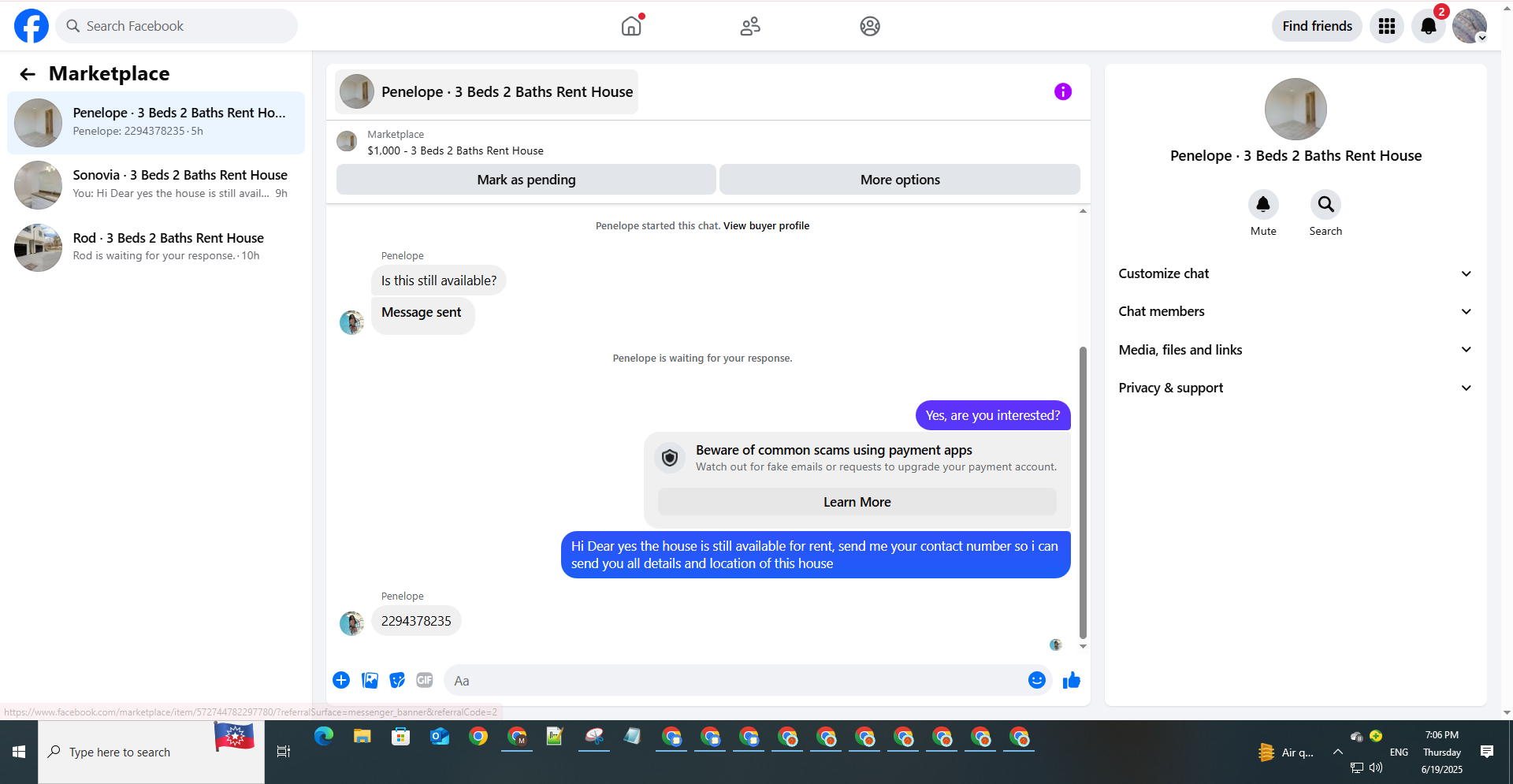Open the Sonovia conversation
The image size is (1513, 784).
point(156,184)
